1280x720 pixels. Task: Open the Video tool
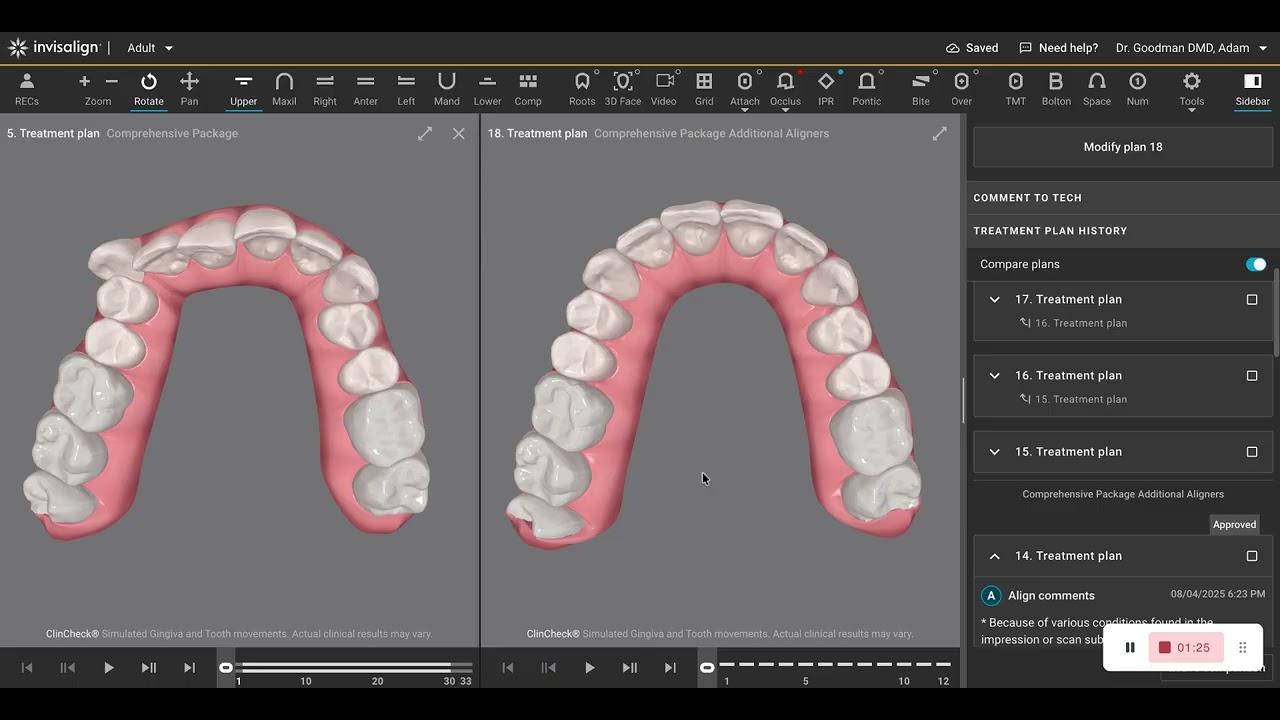(x=664, y=88)
